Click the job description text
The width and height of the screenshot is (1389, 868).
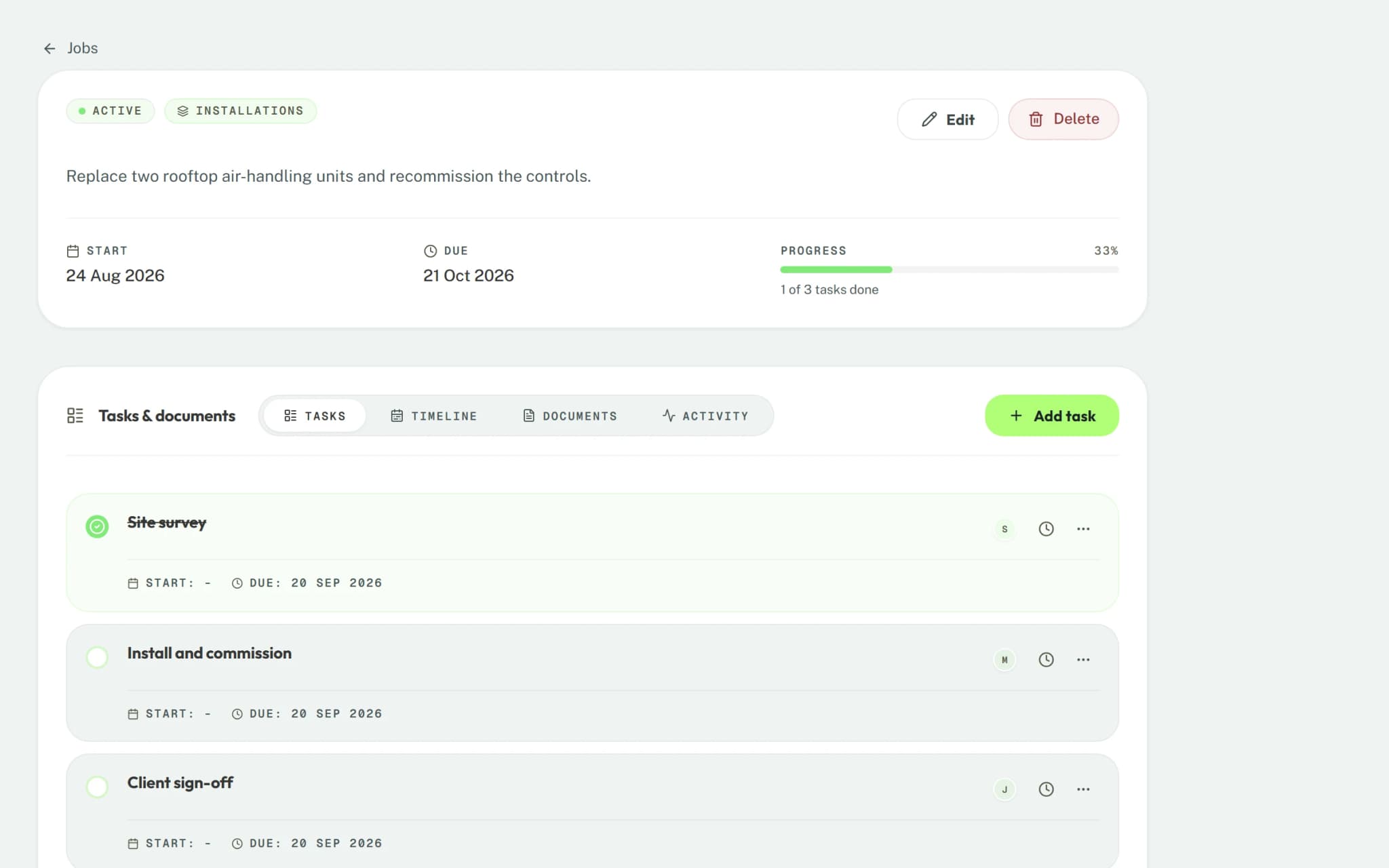click(x=328, y=176)
